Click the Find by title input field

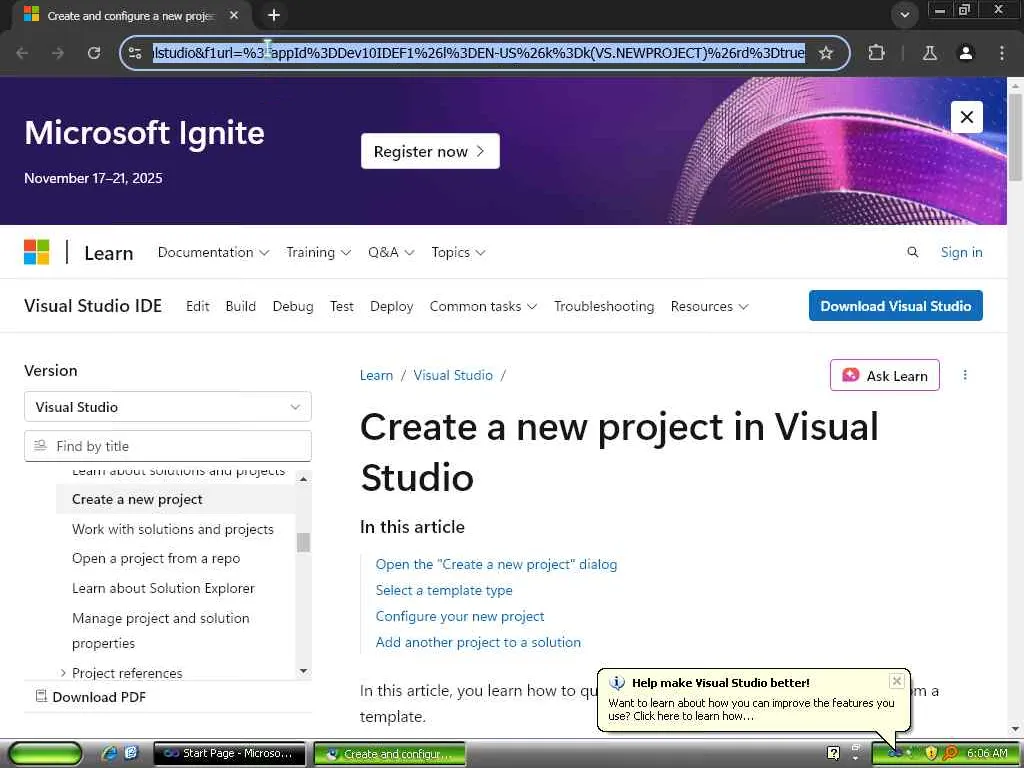pos(168,446)
